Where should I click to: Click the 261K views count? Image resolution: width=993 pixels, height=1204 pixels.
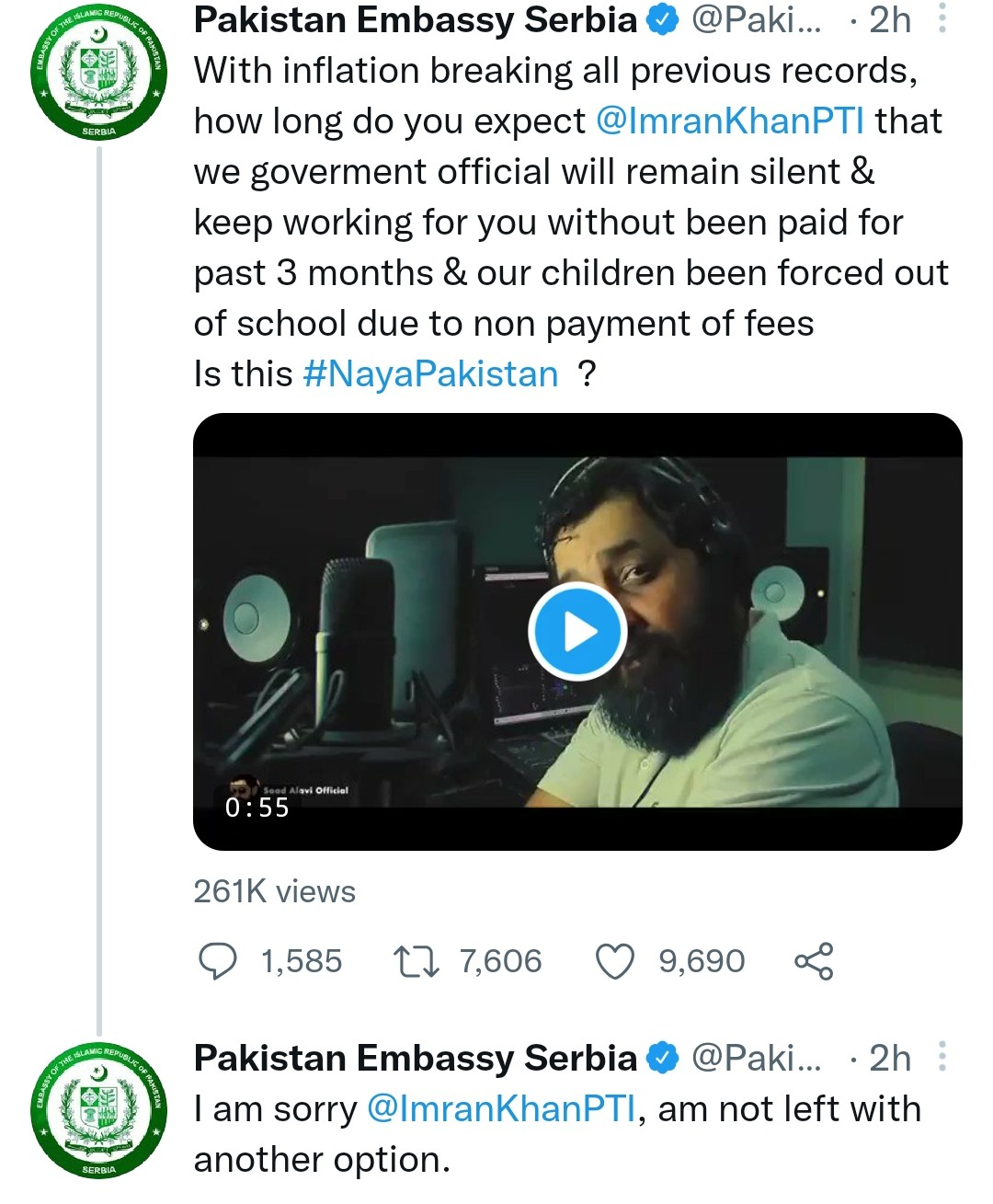click(274, 891)
